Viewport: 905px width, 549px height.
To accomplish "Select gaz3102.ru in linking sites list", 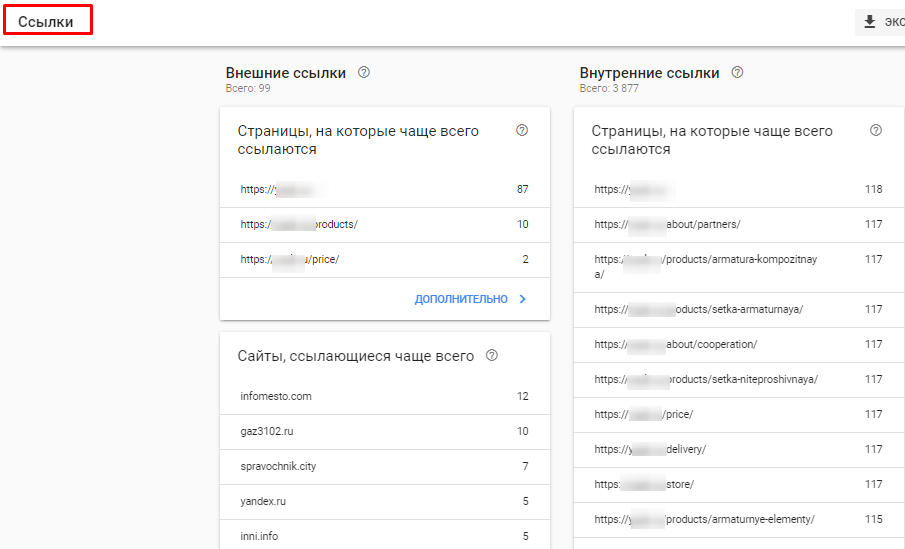I will (x=267, y=431).
